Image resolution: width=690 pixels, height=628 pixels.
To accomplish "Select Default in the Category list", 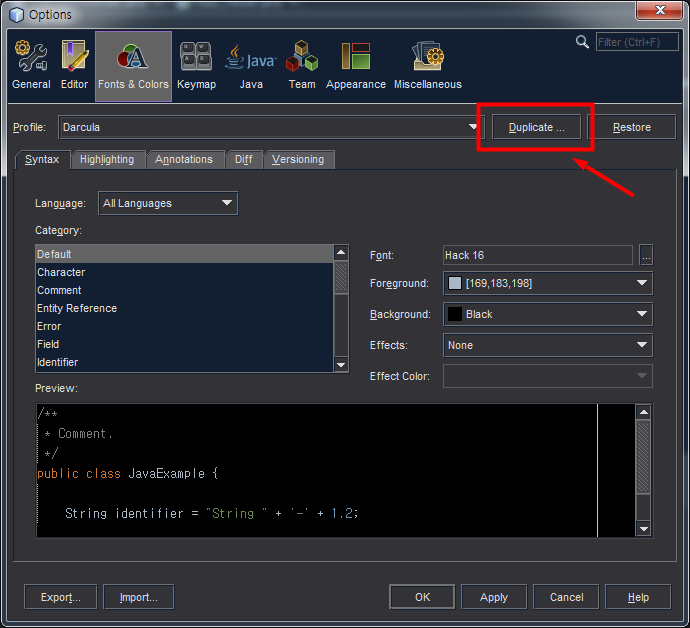I will click(184, 254).
